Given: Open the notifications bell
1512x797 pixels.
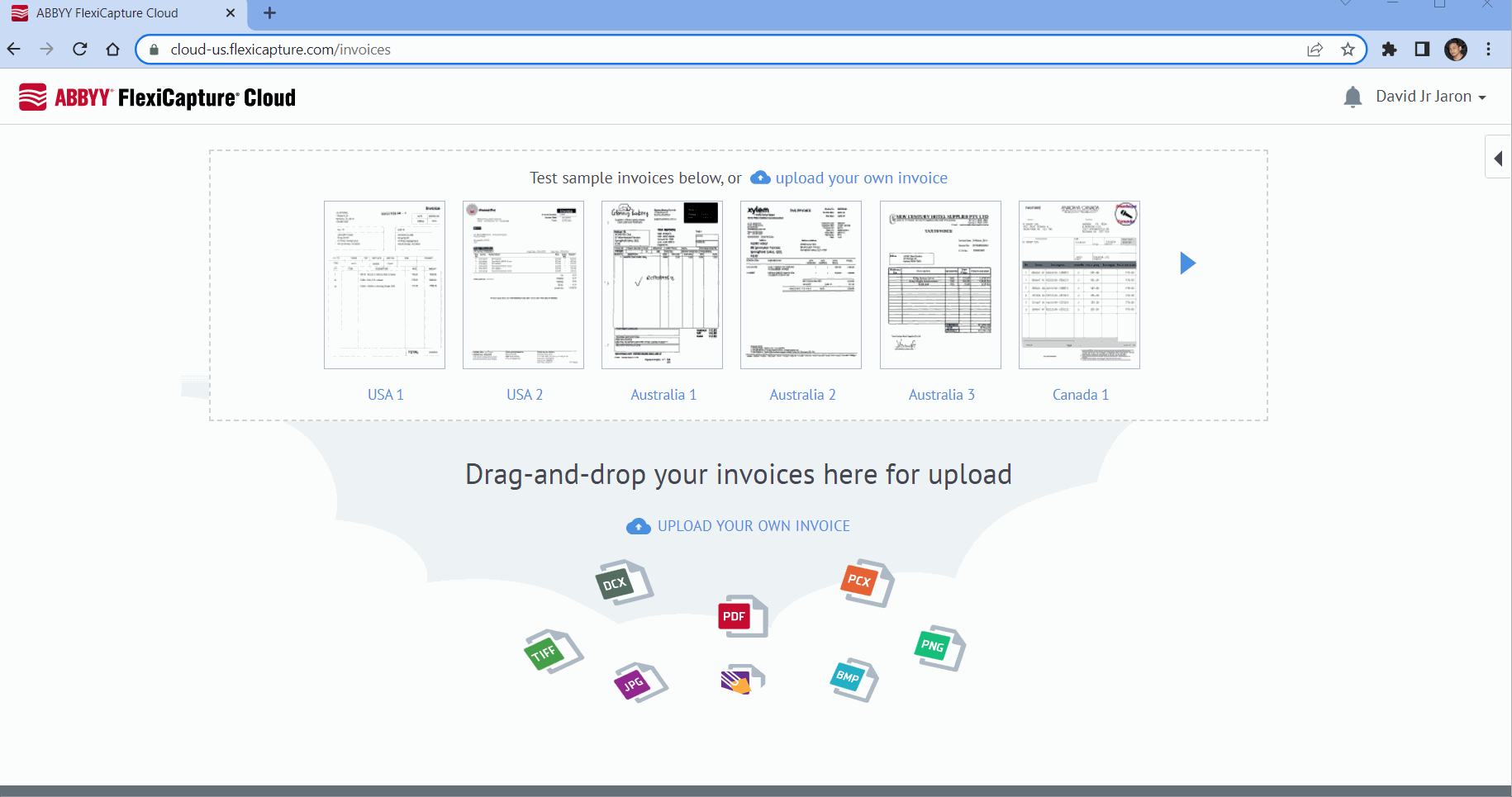Looking at the screenshot, I should (1353, 97).
